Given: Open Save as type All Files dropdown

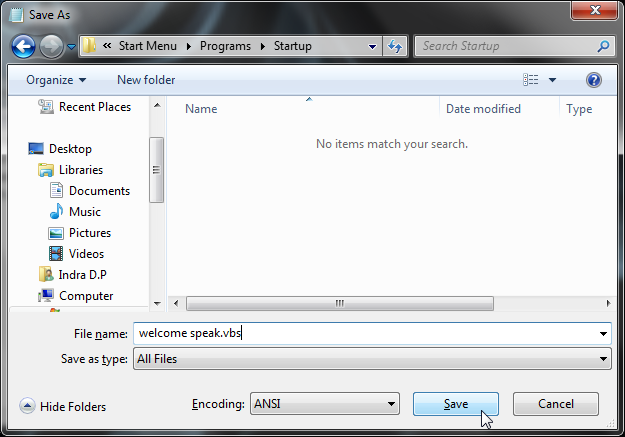Looking at the screenshot, I should click(372, 359).
